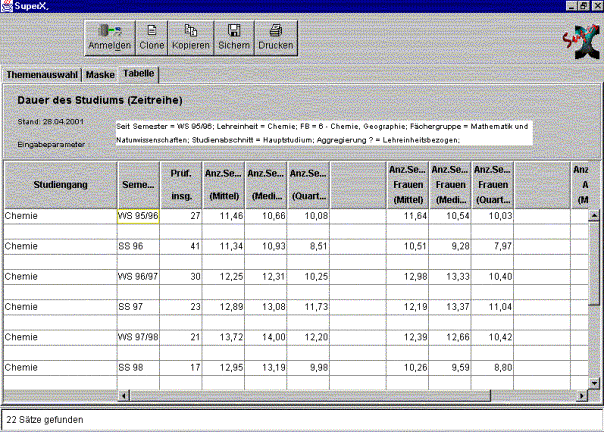Select the WS 95/96 semester cell
The image size is (604, 432).
click(x=137, y=216)
